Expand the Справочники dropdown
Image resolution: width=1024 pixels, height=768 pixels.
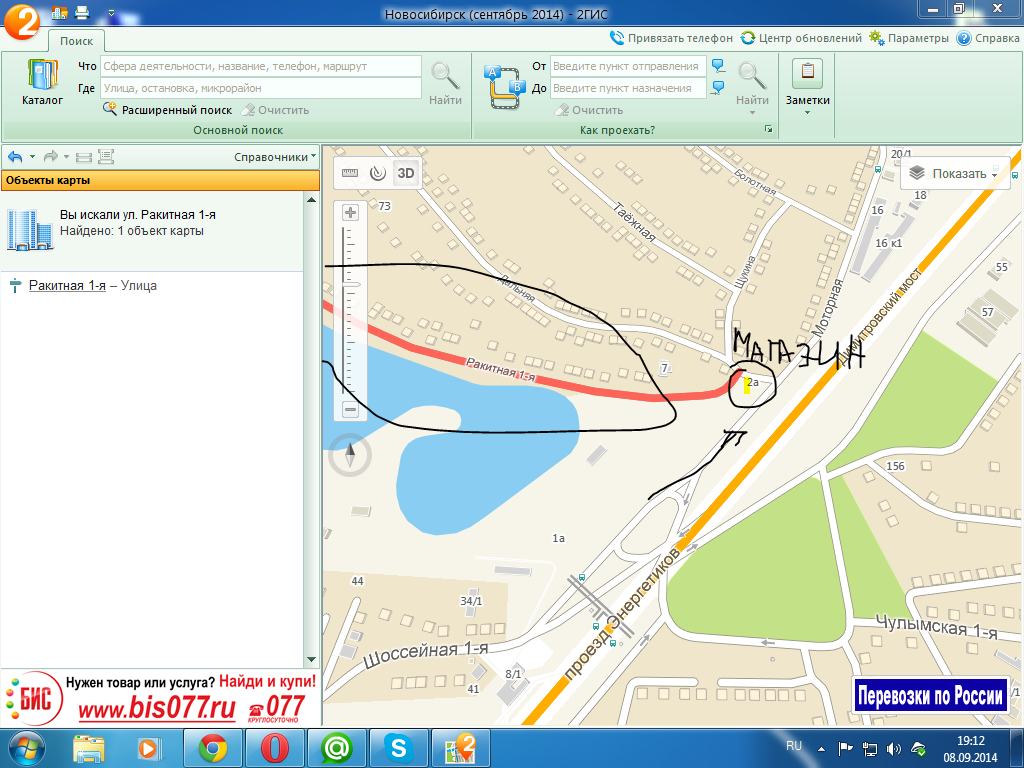[x=275, y=157]
